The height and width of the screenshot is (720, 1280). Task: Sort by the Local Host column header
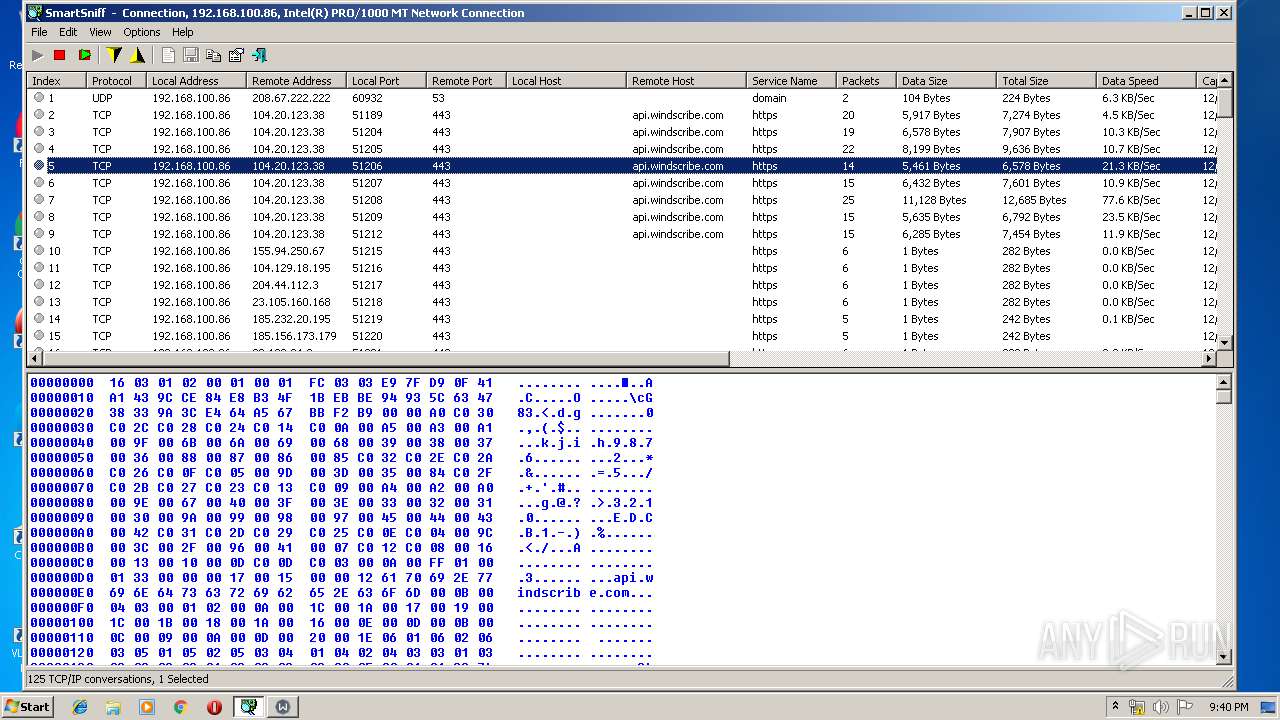pyautogui.click(x=566, y=81)
